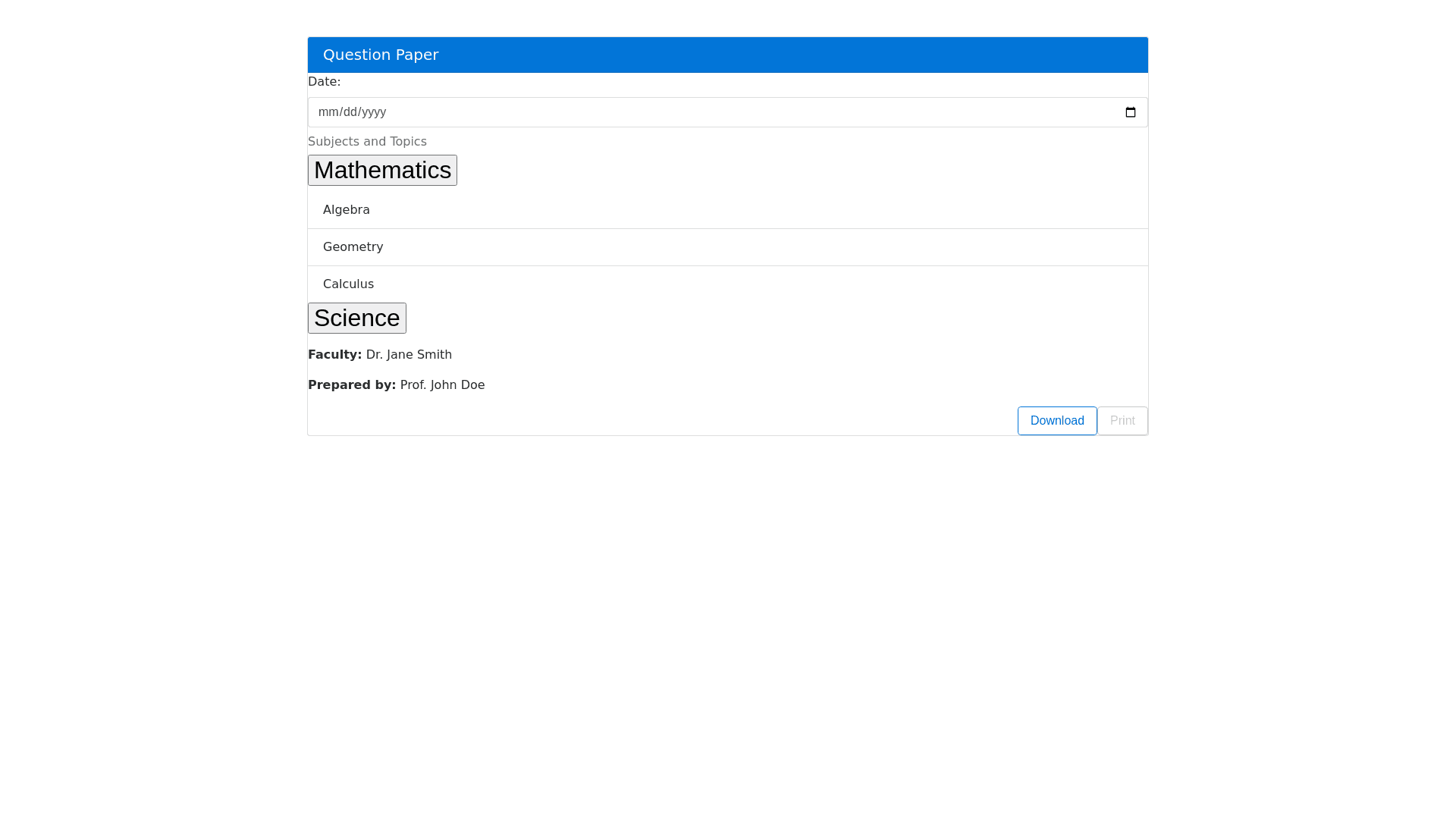Select the year segment of the date input

(373, 112)
